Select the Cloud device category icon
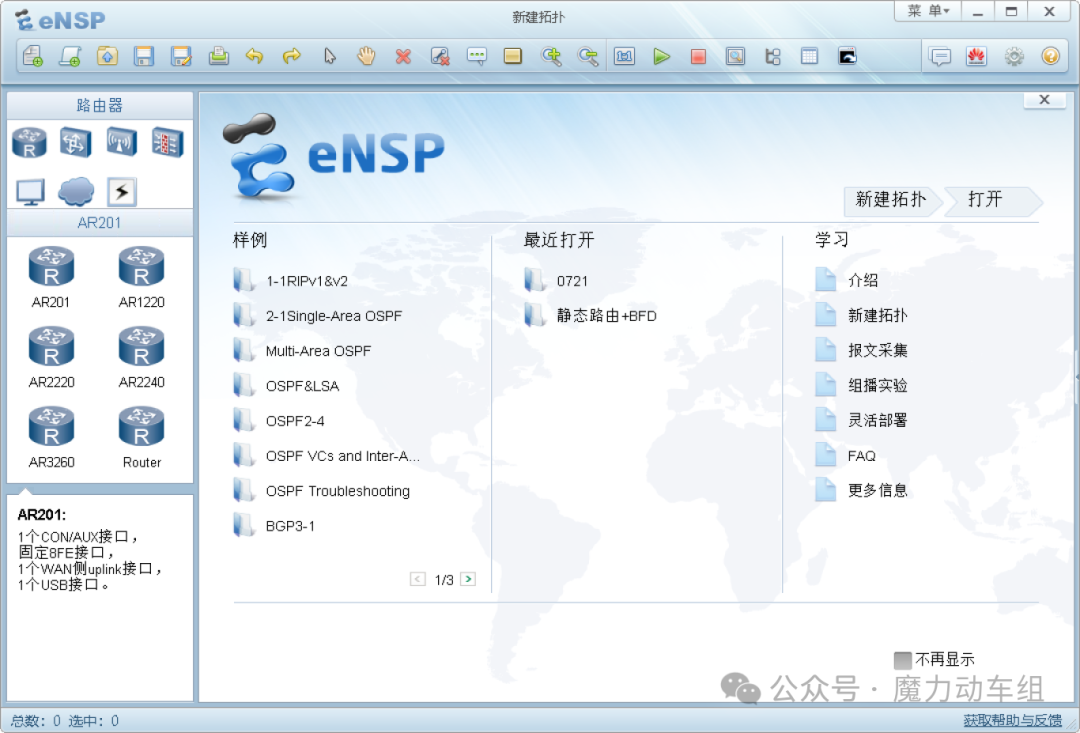 [76, 192]
